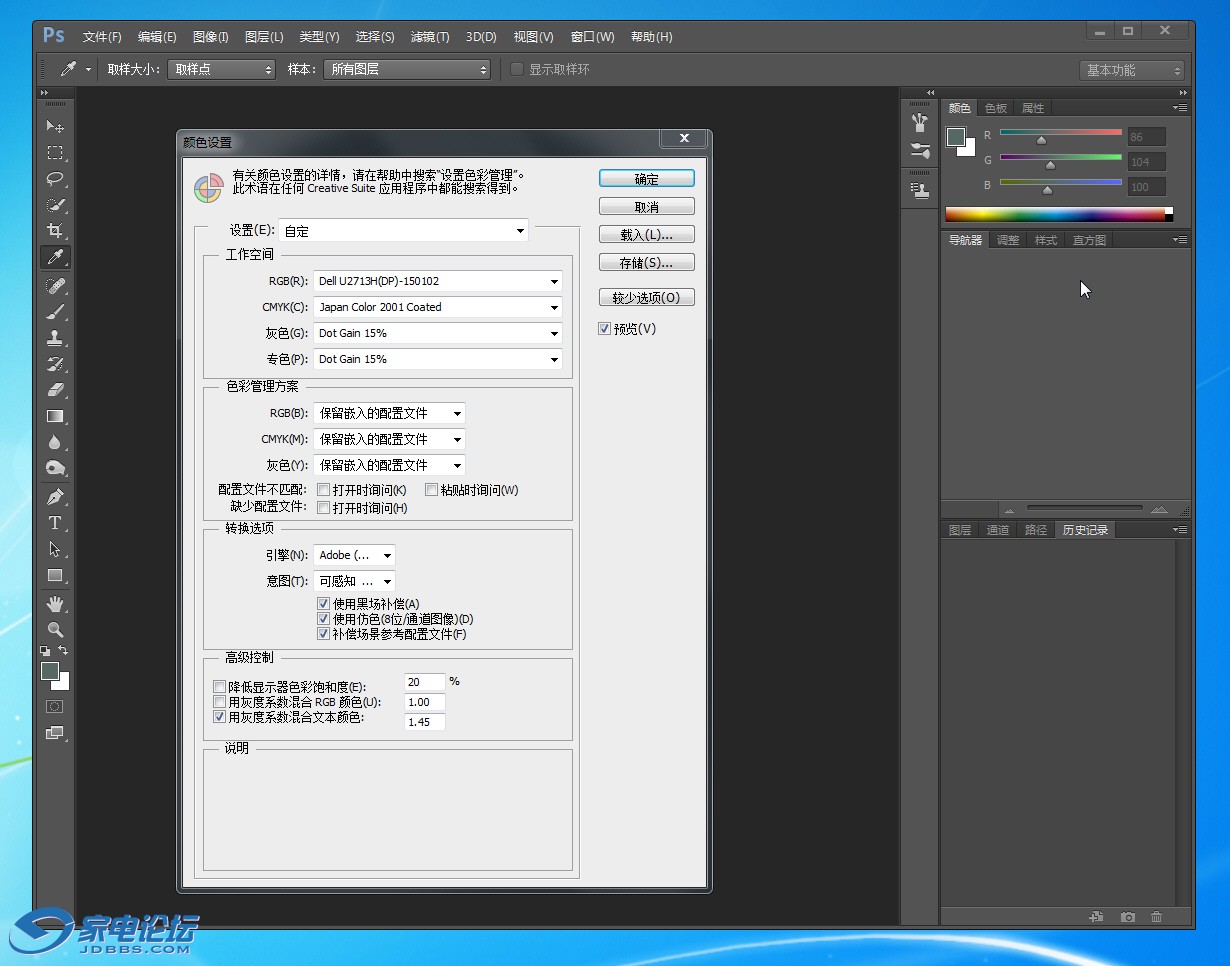Image resolution: width=1230 pixels, height=966 pixels.
Task: Click the 载入(L)... Load button
Action: pyautogui.click(x=646, y=235)
